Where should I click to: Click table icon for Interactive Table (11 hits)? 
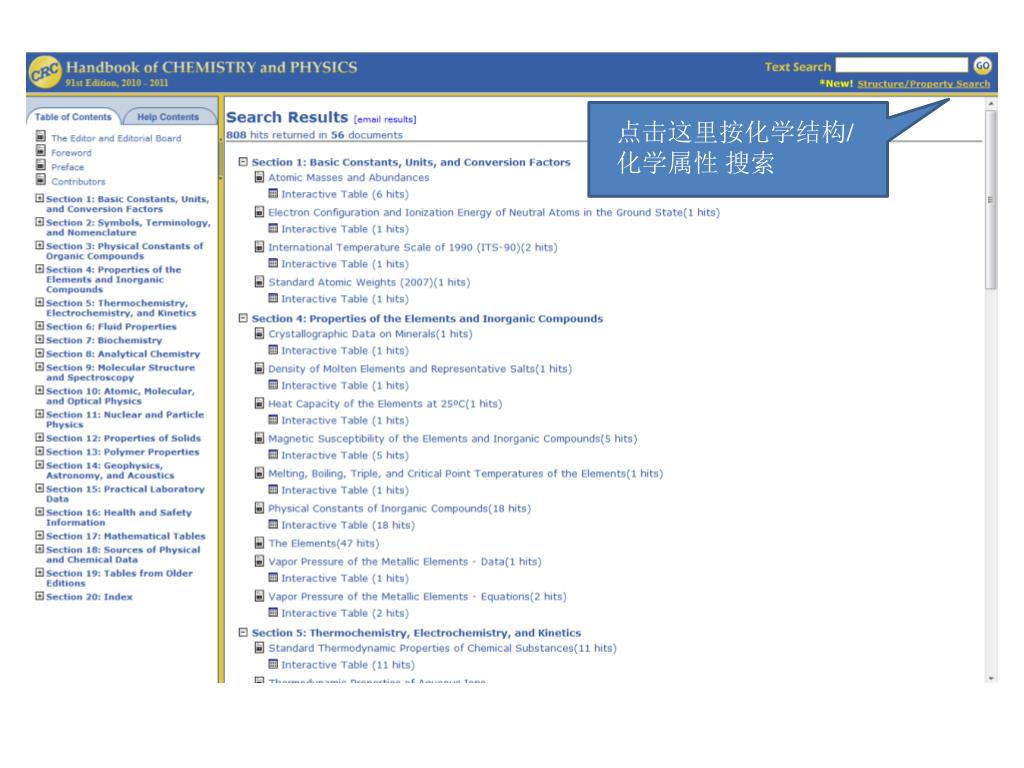coord(273,664)
